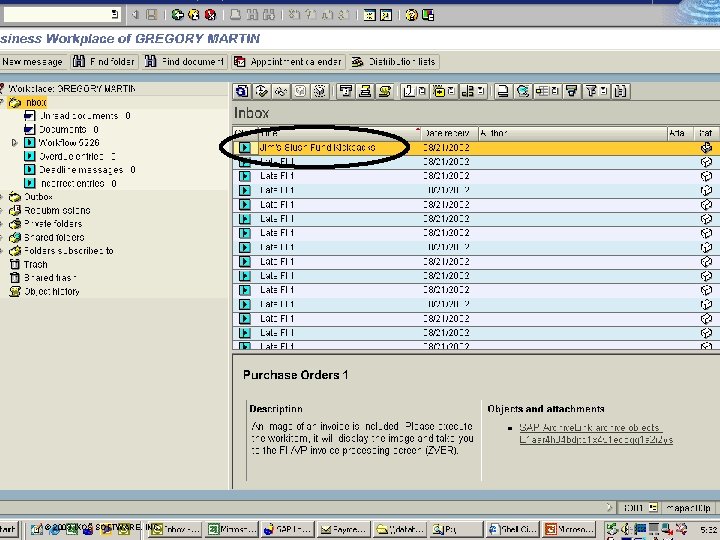Switch to Inbox taskbar window button
The height and width of the screenshot is (540, 720).
[175, 529]
